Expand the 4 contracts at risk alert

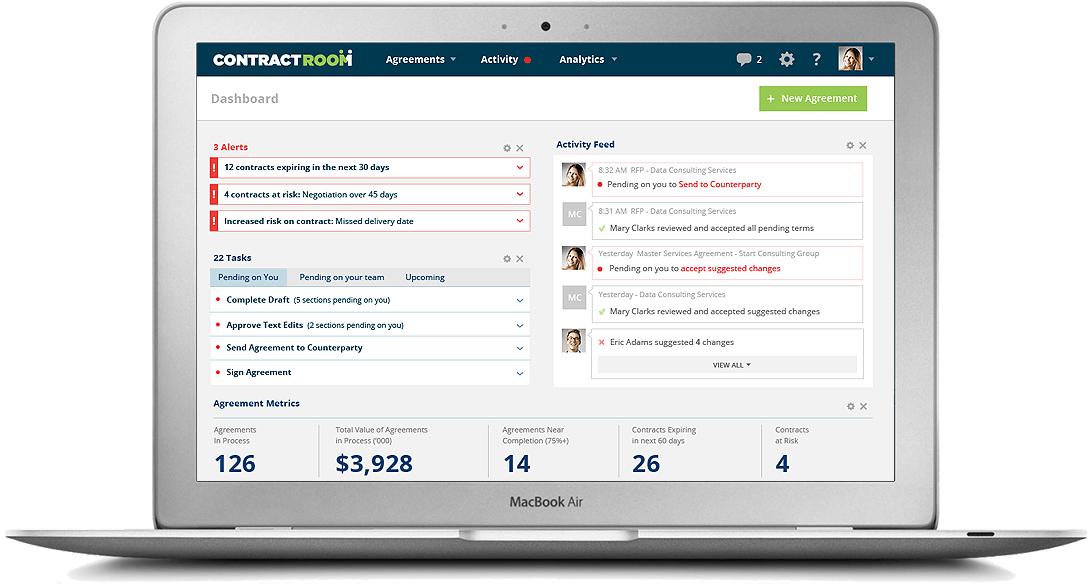click(x=519, y=195)
